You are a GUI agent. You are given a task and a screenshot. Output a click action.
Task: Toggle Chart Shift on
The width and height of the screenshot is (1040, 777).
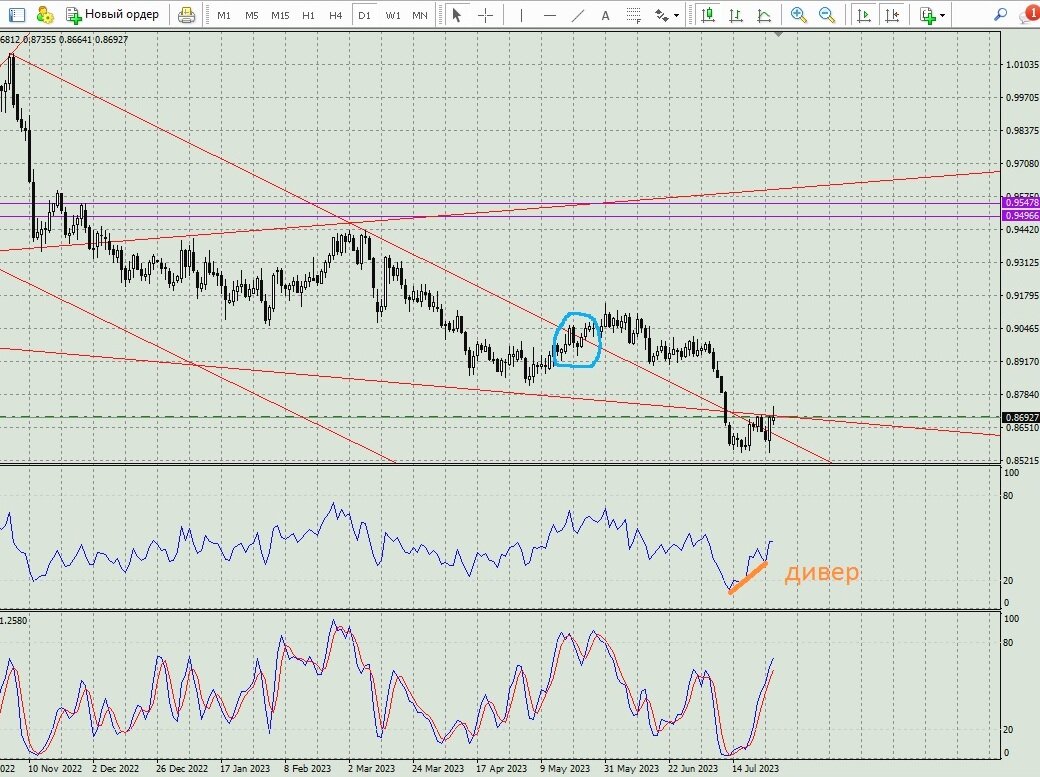[x=891, y=15]
